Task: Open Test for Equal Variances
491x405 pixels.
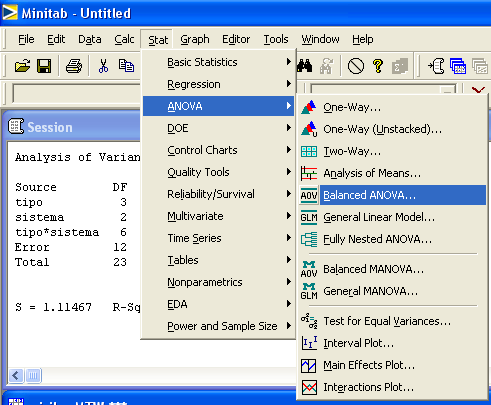Action: coord(392,321)
